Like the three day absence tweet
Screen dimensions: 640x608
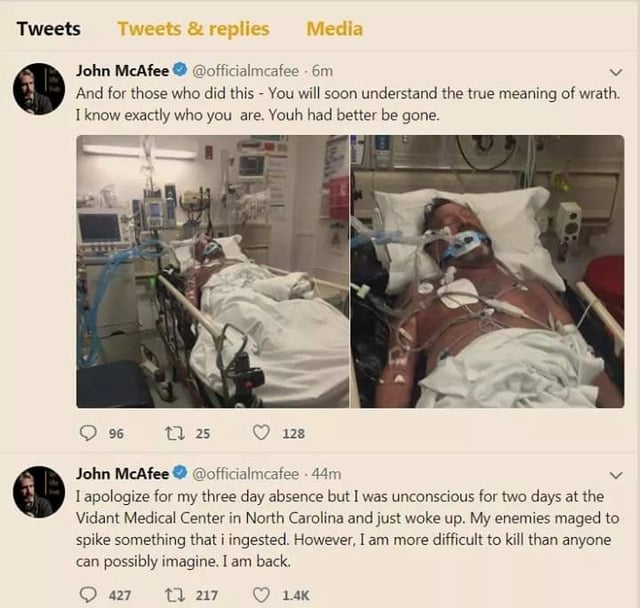pyautogui.click(x=261, y=595)
